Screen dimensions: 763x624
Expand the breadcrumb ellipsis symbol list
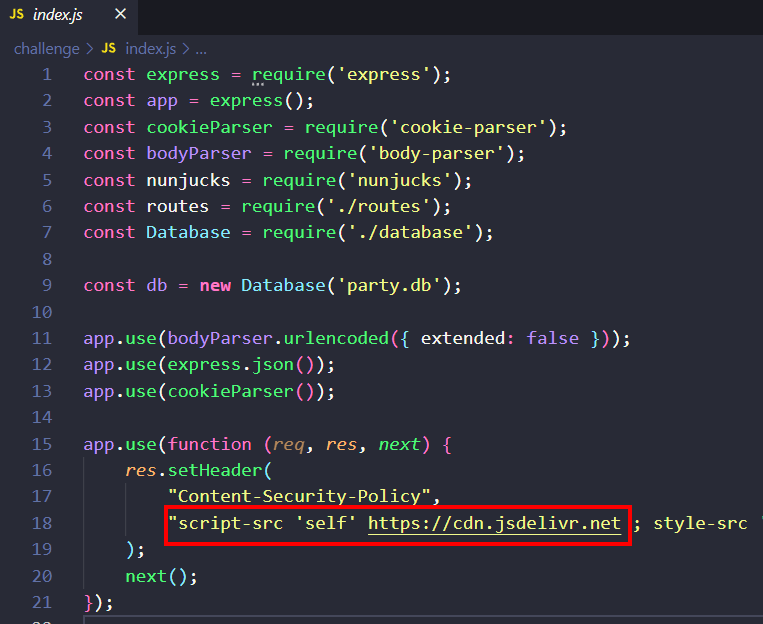(200, 48)
